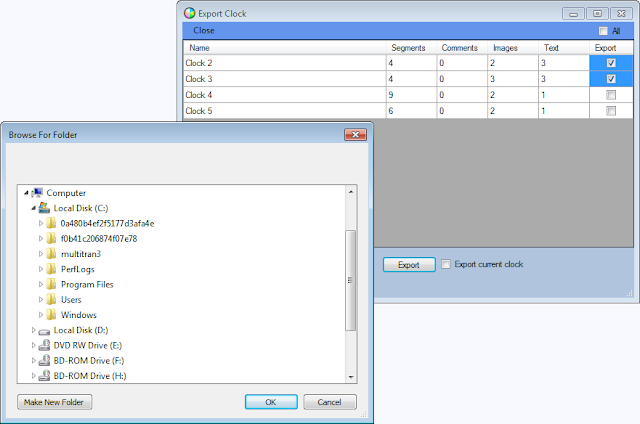
Task: Select the Users tree label
Action: (71, 300)
